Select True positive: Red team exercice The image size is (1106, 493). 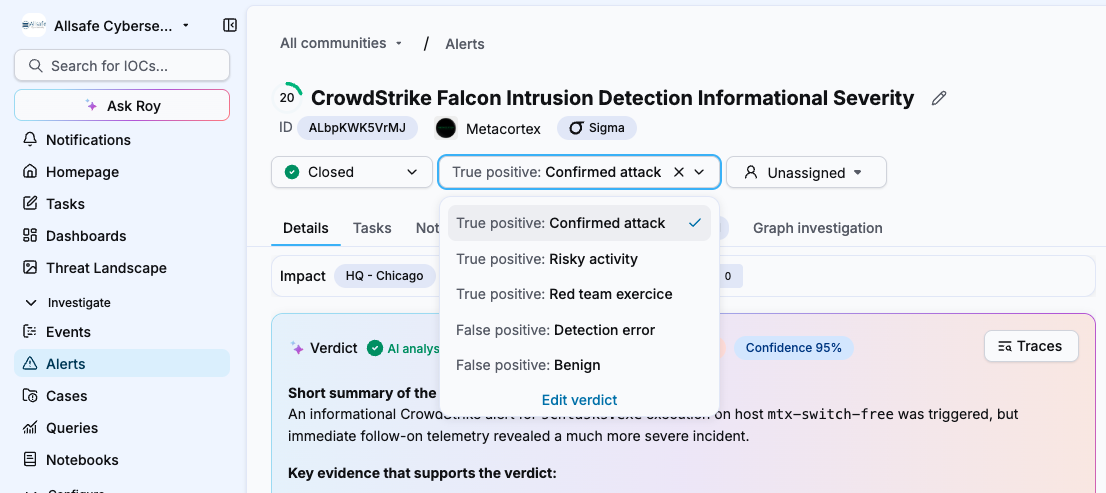point(579,294)
